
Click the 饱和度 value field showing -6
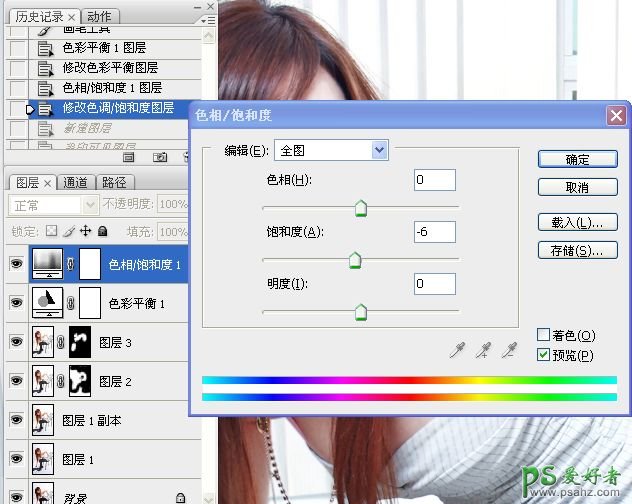pos(435,232)
